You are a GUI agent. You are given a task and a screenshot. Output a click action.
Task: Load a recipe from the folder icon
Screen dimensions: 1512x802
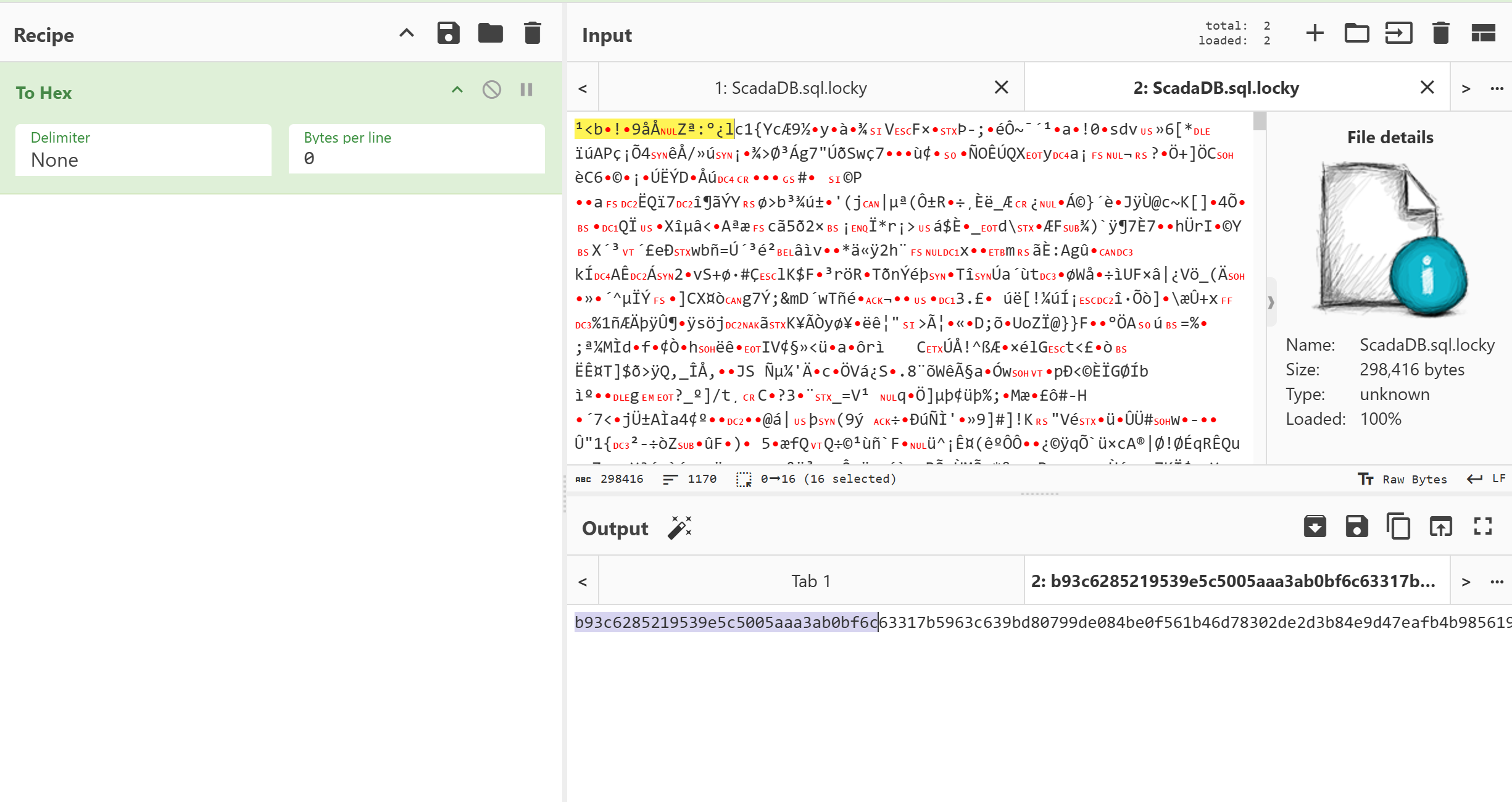tap(490, 33)
